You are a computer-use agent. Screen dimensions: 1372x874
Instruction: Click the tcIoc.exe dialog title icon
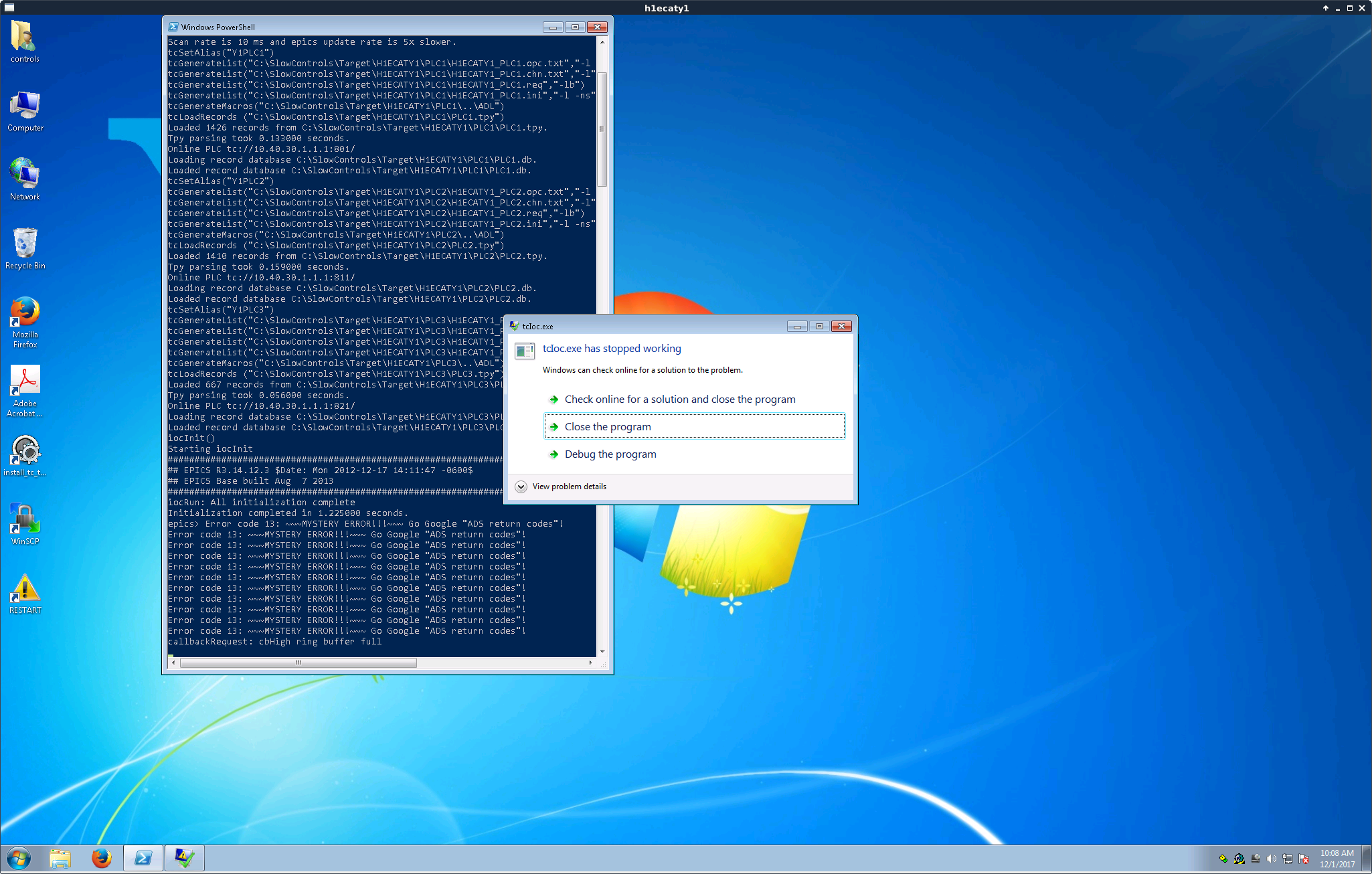tap(514, 326)
